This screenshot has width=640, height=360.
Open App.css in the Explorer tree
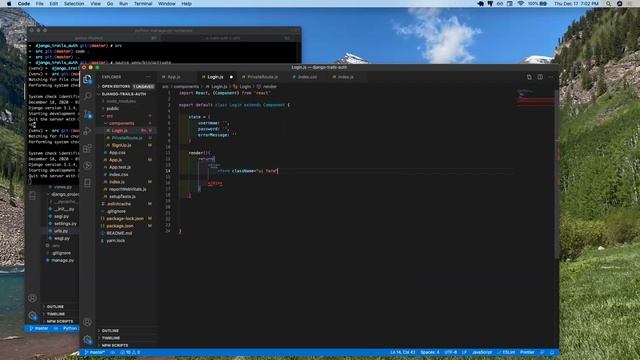(x=117, y=153)
